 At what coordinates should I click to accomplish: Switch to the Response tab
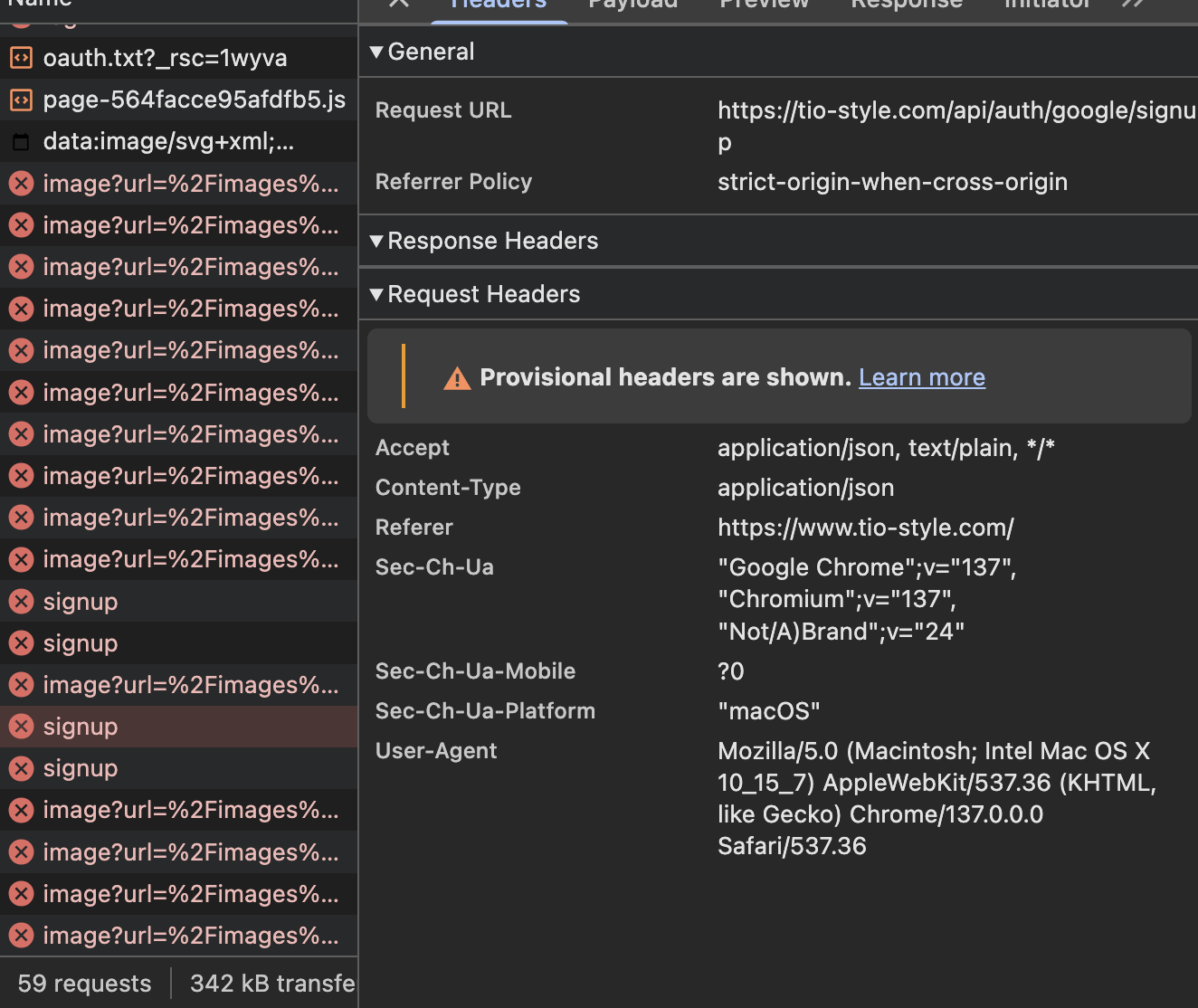907,5
